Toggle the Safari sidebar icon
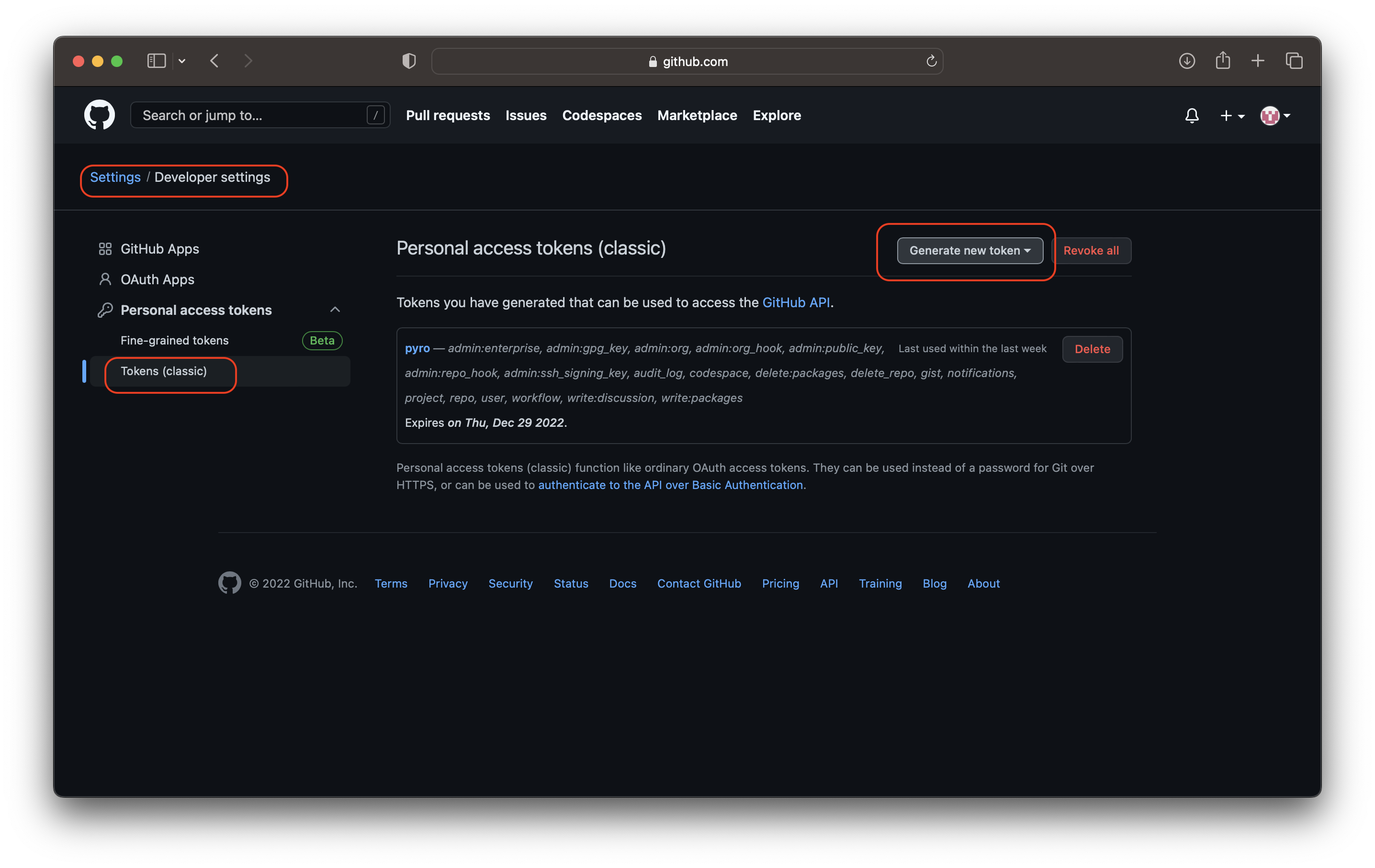Viewport: 1375px width, 868px height. point(157,61)
